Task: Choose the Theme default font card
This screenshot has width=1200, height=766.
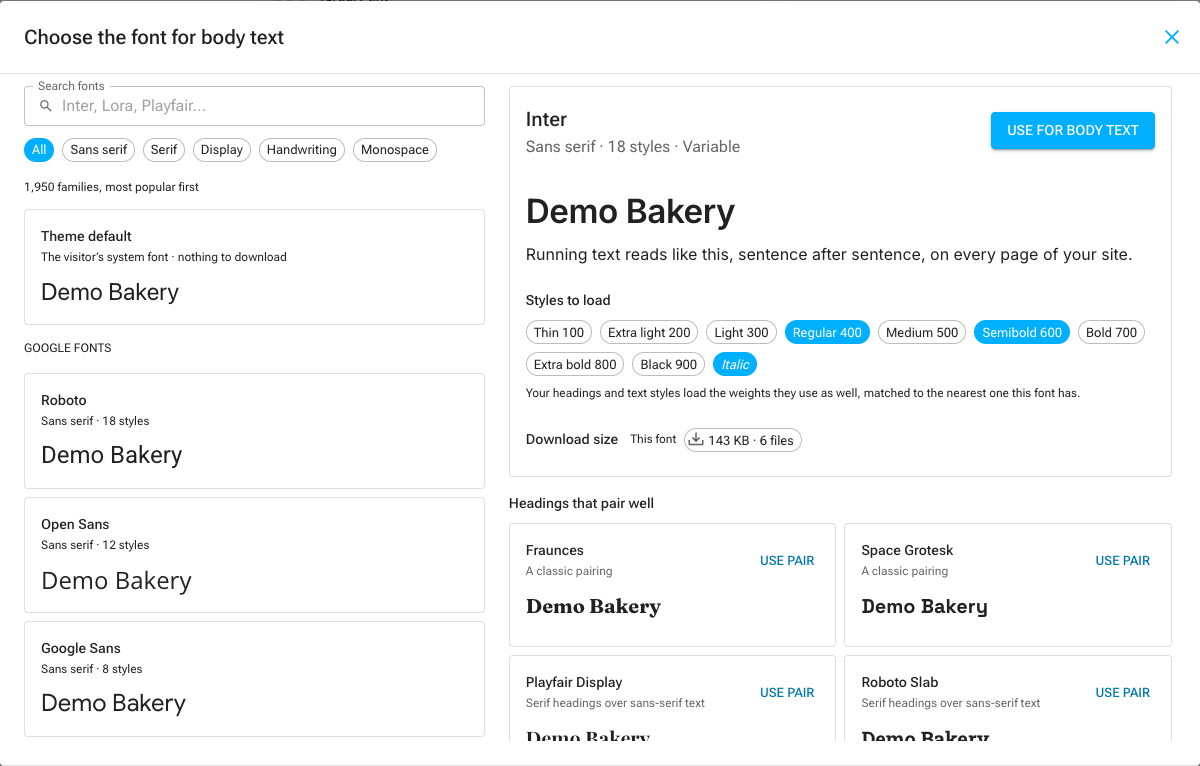Action: 254,267
